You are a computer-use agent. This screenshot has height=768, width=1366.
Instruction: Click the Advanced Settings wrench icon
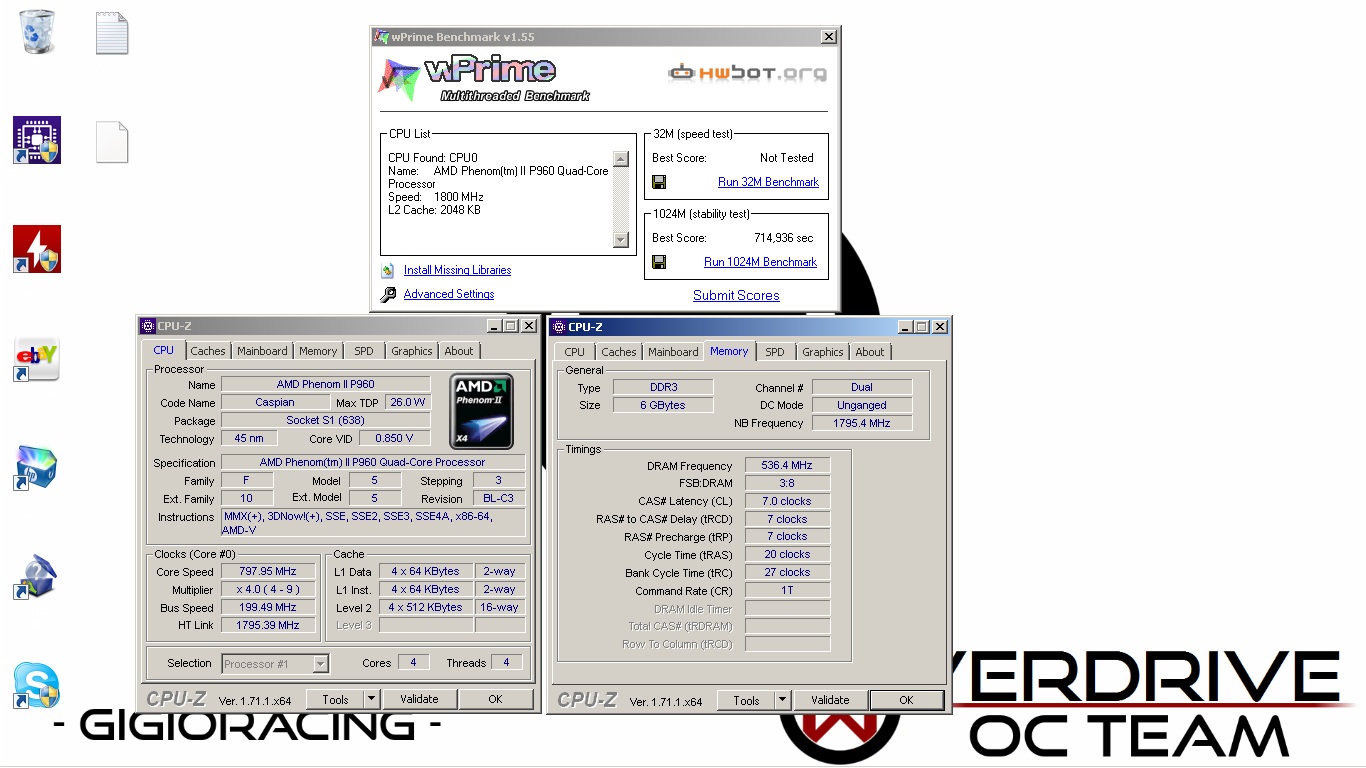388,294
